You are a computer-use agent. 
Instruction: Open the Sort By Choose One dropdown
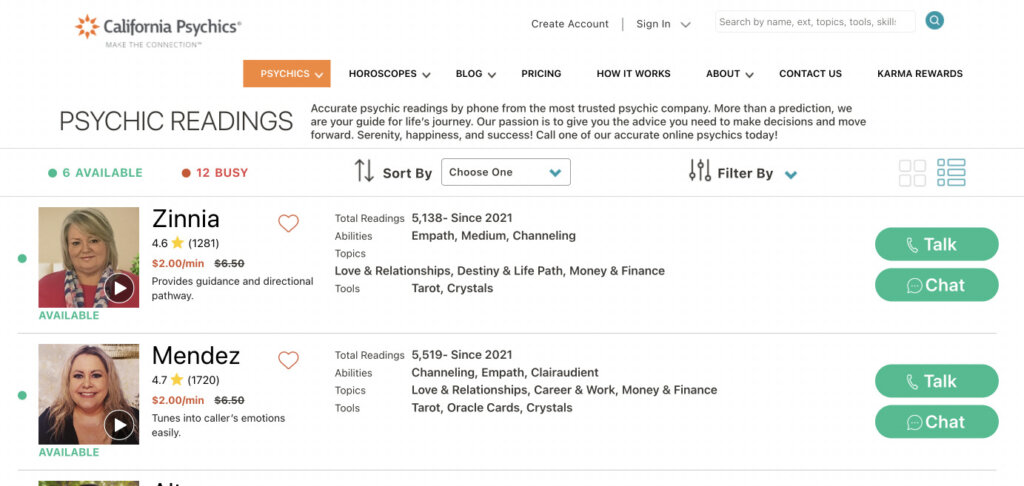pos(505,172)
